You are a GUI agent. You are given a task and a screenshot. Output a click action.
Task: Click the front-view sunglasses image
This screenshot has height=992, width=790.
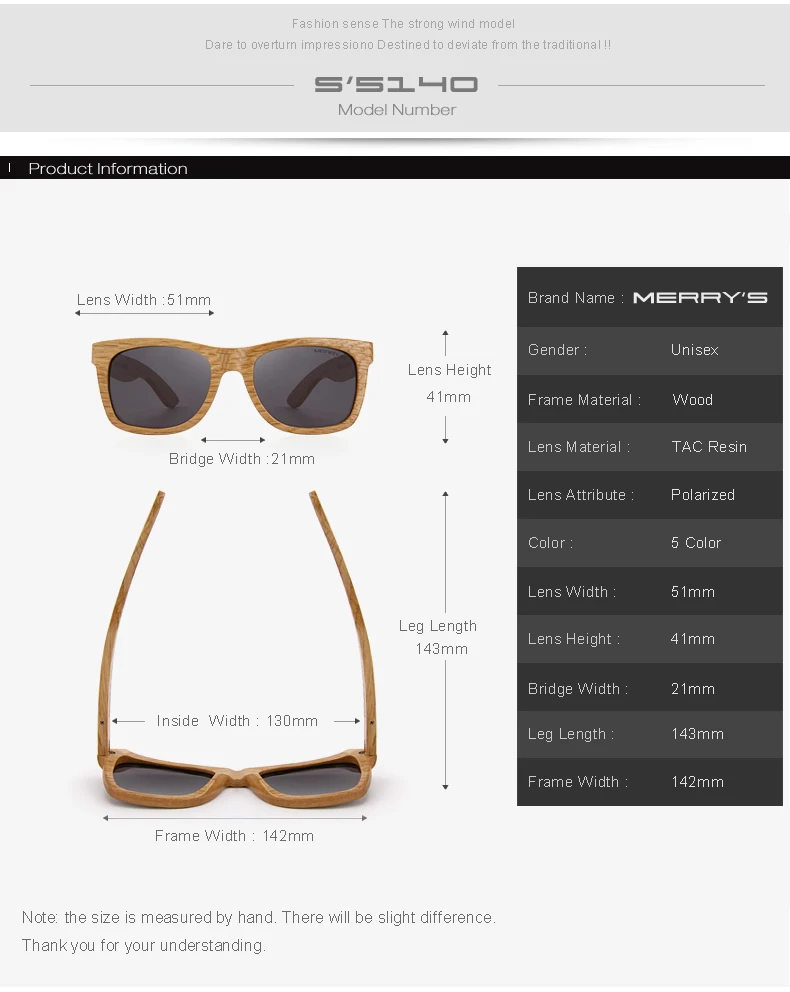(x=232, y=385)
